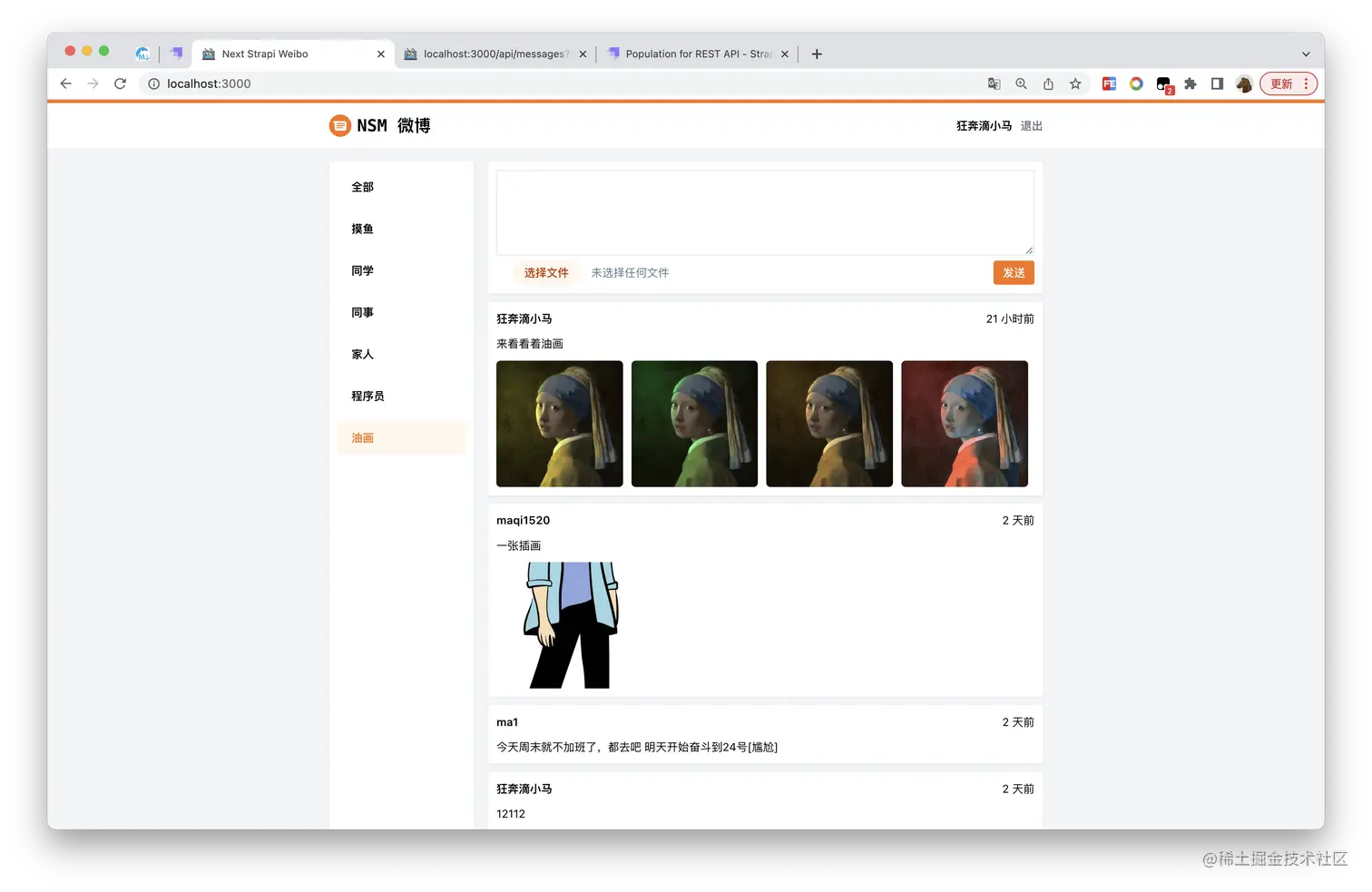
Task: Open the extension icon with badge 2
Action: [x=1164, y=84]
